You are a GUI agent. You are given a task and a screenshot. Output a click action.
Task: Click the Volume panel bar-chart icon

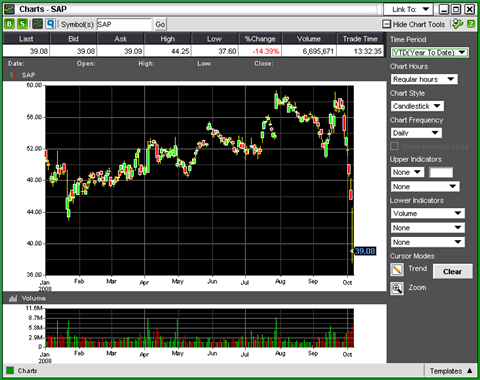[x=13, y=298]
